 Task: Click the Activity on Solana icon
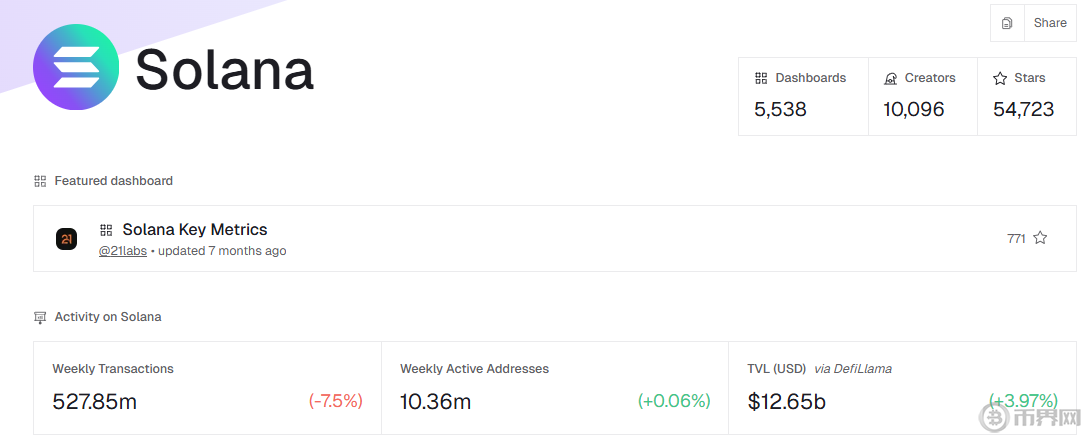(x=40, y=317)
